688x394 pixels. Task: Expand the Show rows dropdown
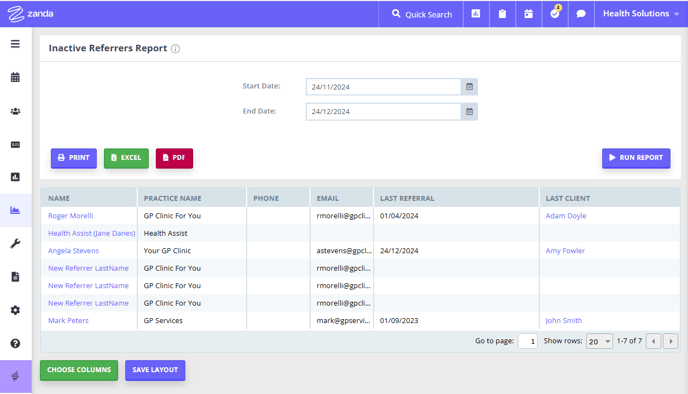pyautogui.click(x=599, y=341)
